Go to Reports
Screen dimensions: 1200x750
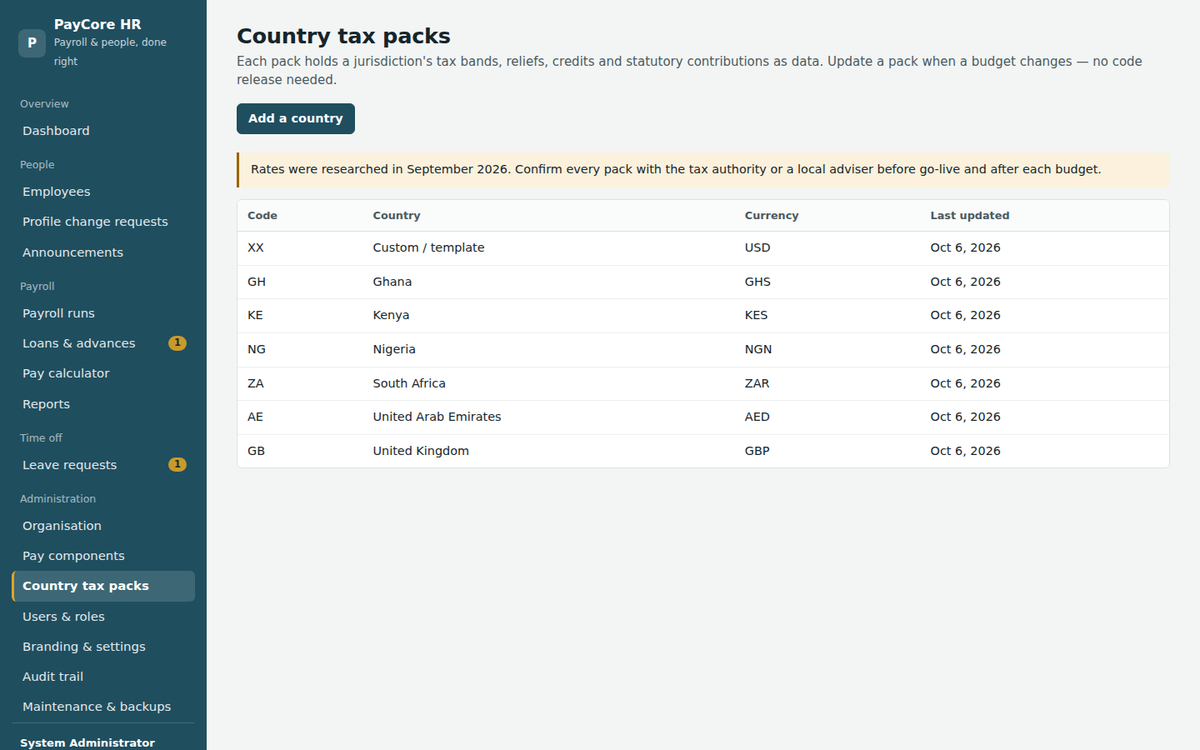[x=103, y=404]
